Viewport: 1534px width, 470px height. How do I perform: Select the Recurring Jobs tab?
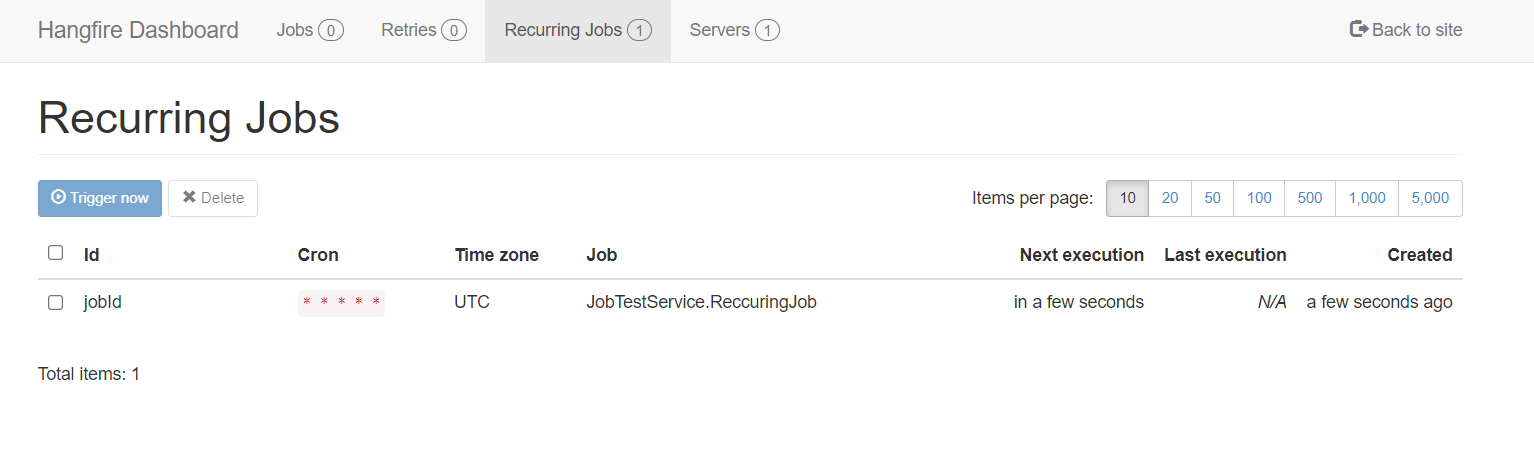[578, 30]
